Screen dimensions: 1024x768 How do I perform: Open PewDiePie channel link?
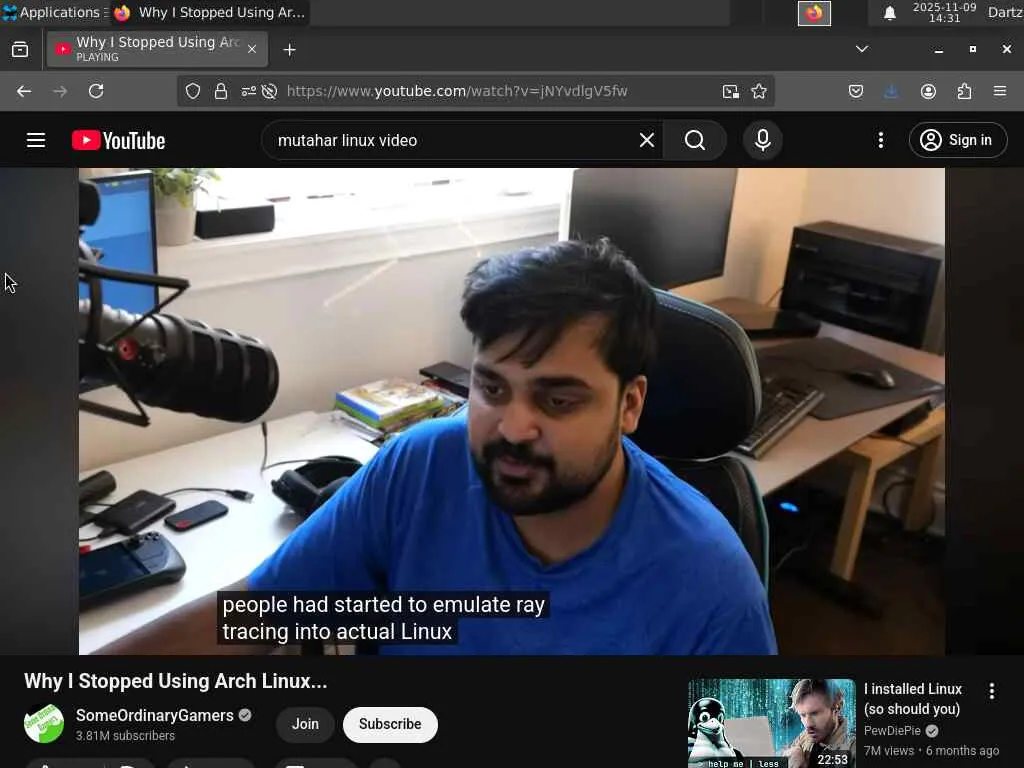(892, 731)
